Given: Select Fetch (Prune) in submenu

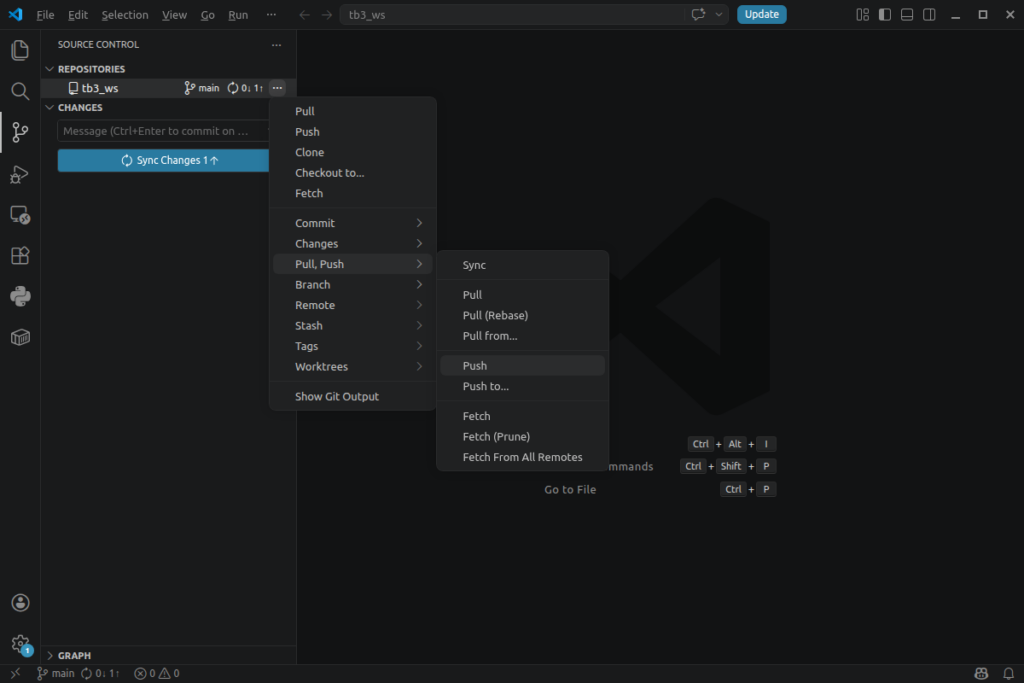Looking at the screenshot, I should pos(522,437).
